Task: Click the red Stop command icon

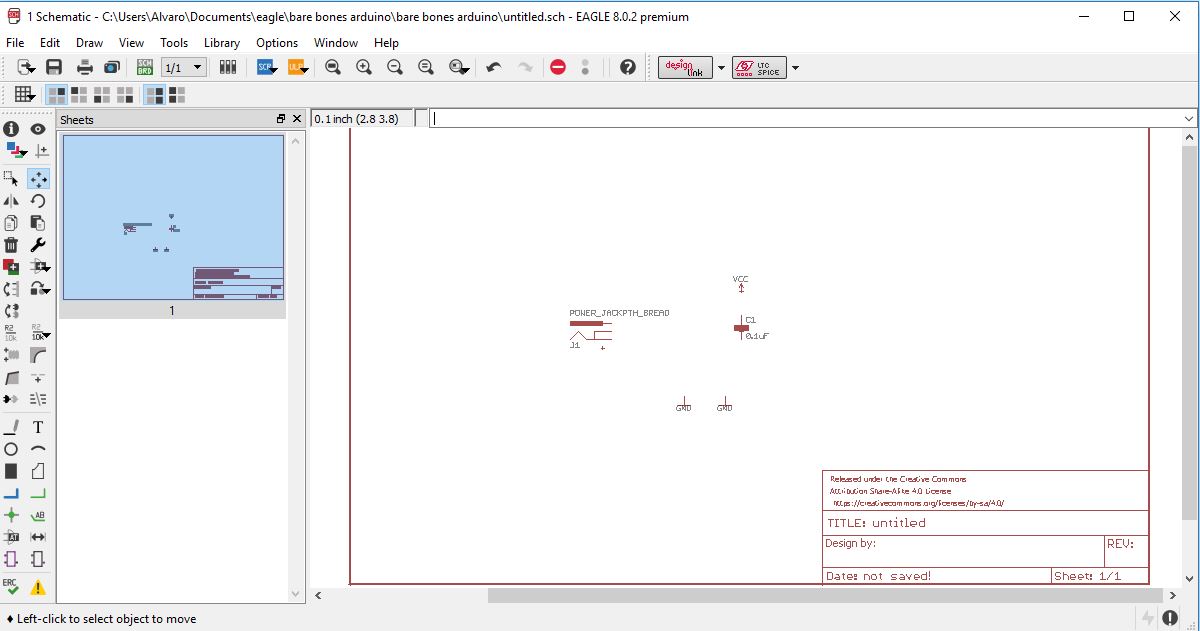Action: click(558, 67)
